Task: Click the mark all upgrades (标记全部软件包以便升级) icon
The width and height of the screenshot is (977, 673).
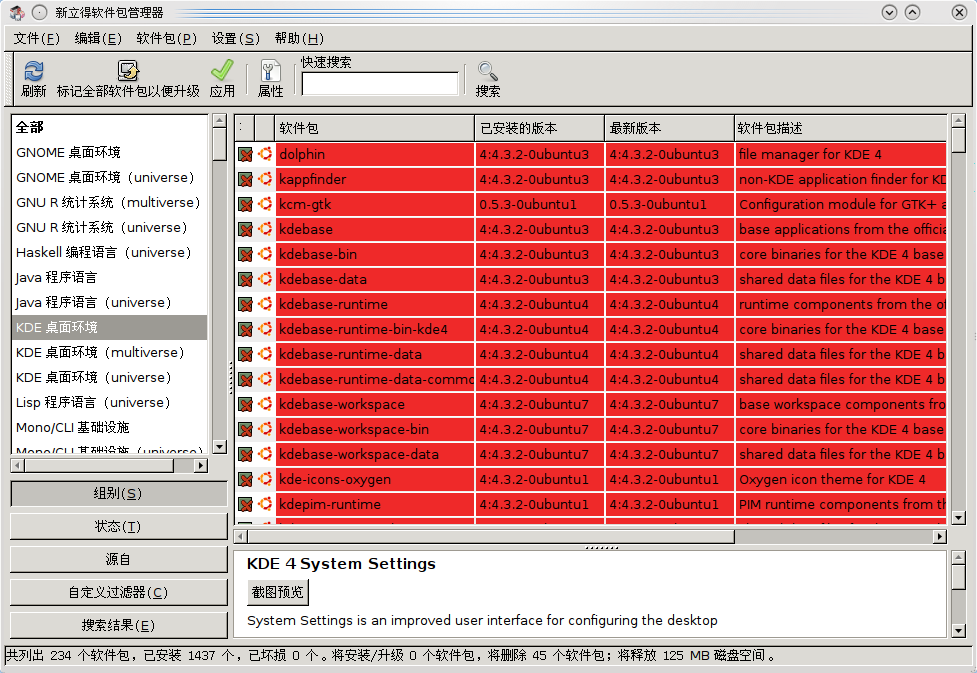Action: (128, 71)
